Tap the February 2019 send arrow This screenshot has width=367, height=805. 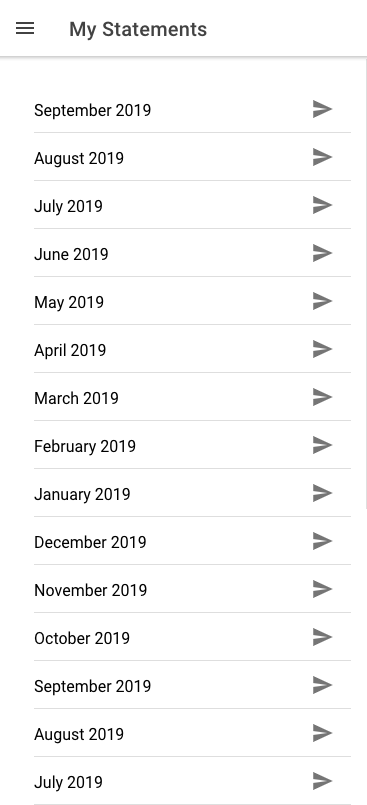[322, 445]
